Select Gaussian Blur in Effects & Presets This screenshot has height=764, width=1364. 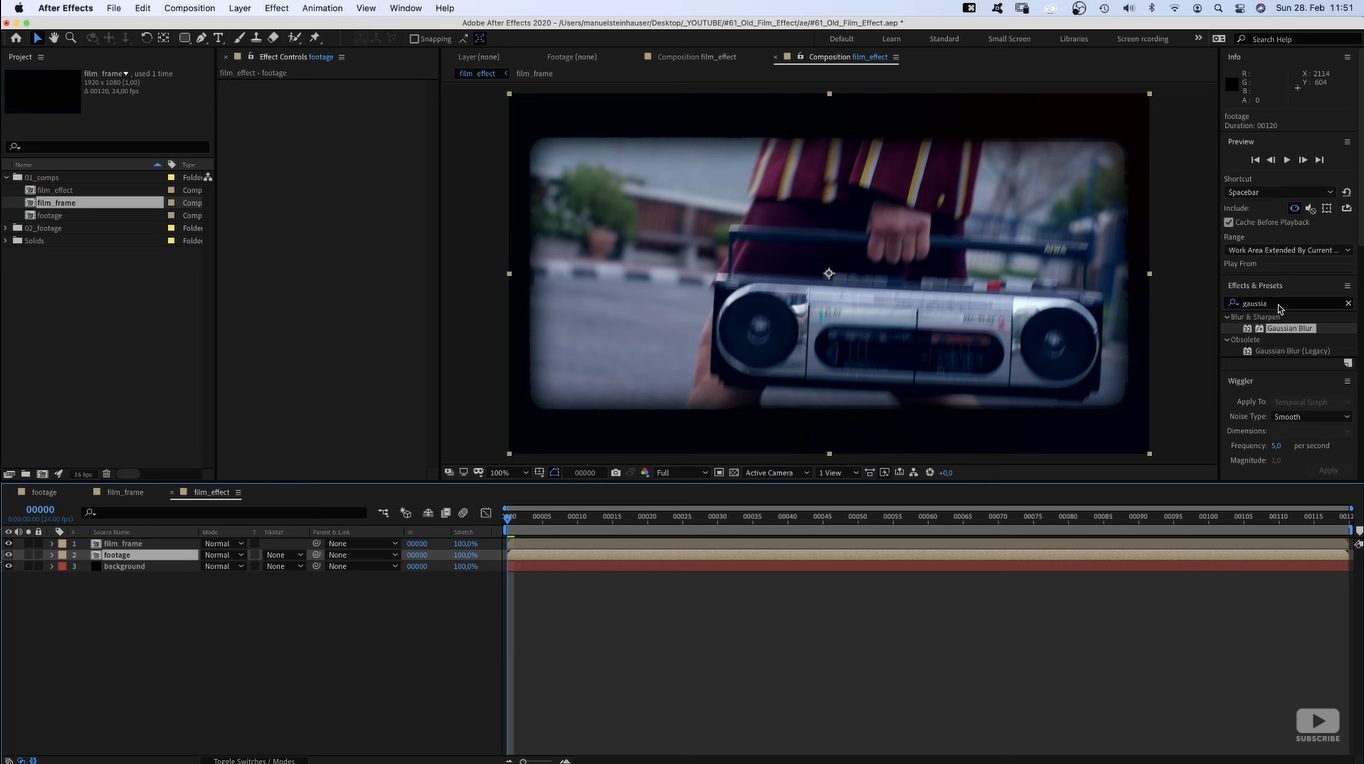tap(1290, 328)
